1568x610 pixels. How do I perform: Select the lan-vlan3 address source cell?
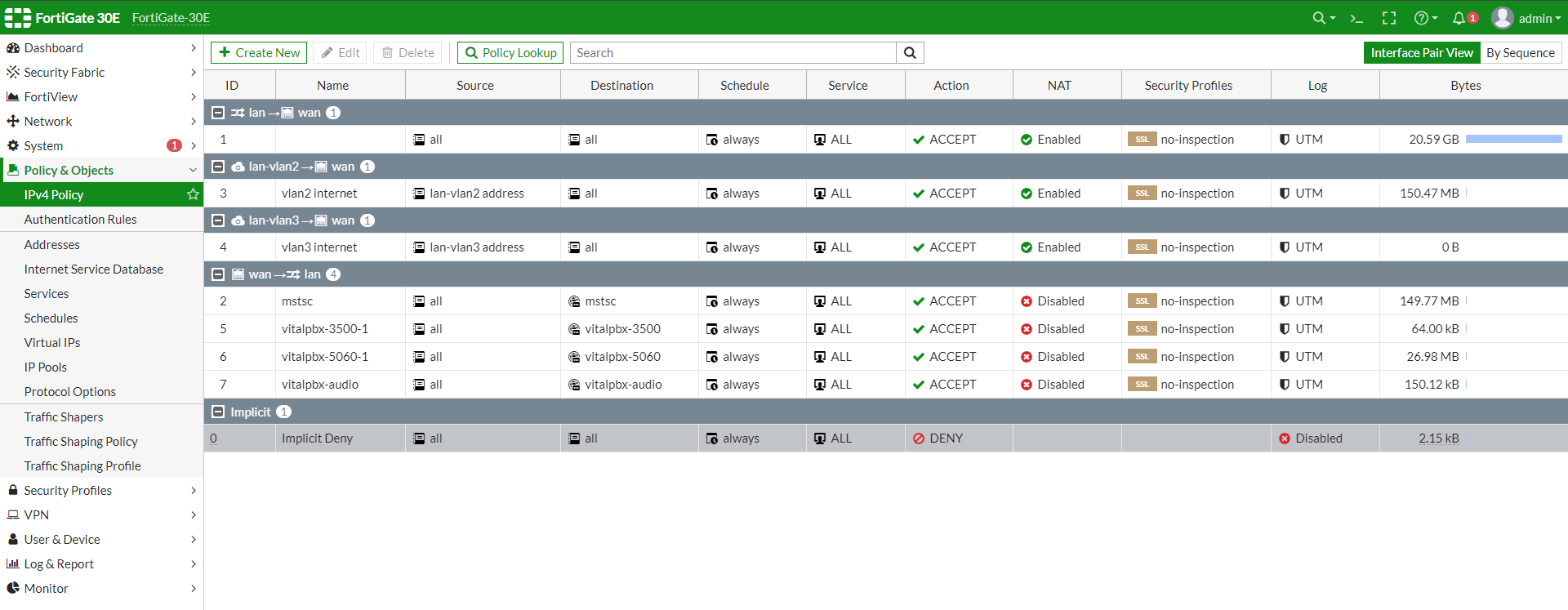483,247
